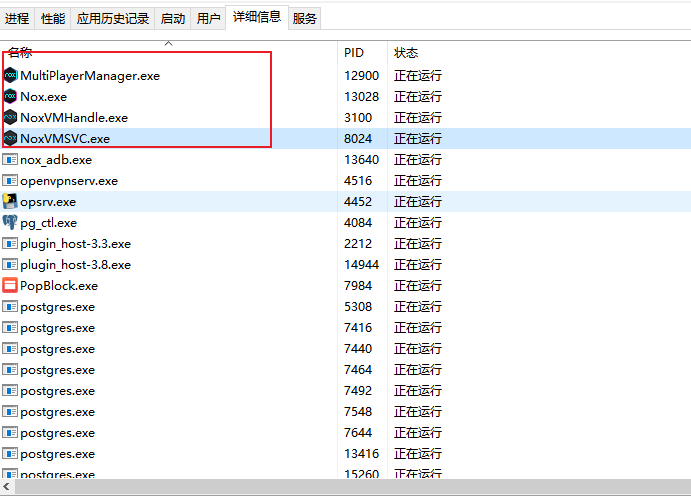Viewport: 691px width, 504px height.
Task: Switch to the 启动 tab
Action: (x=173, y=19)
